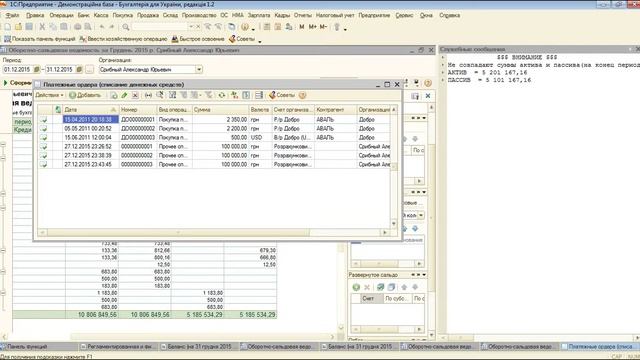This screenshot has height=360, width=640.
Task: Click the ПАССИВ = 5 101 167,16 message line
Action: [x=489, y=80]
